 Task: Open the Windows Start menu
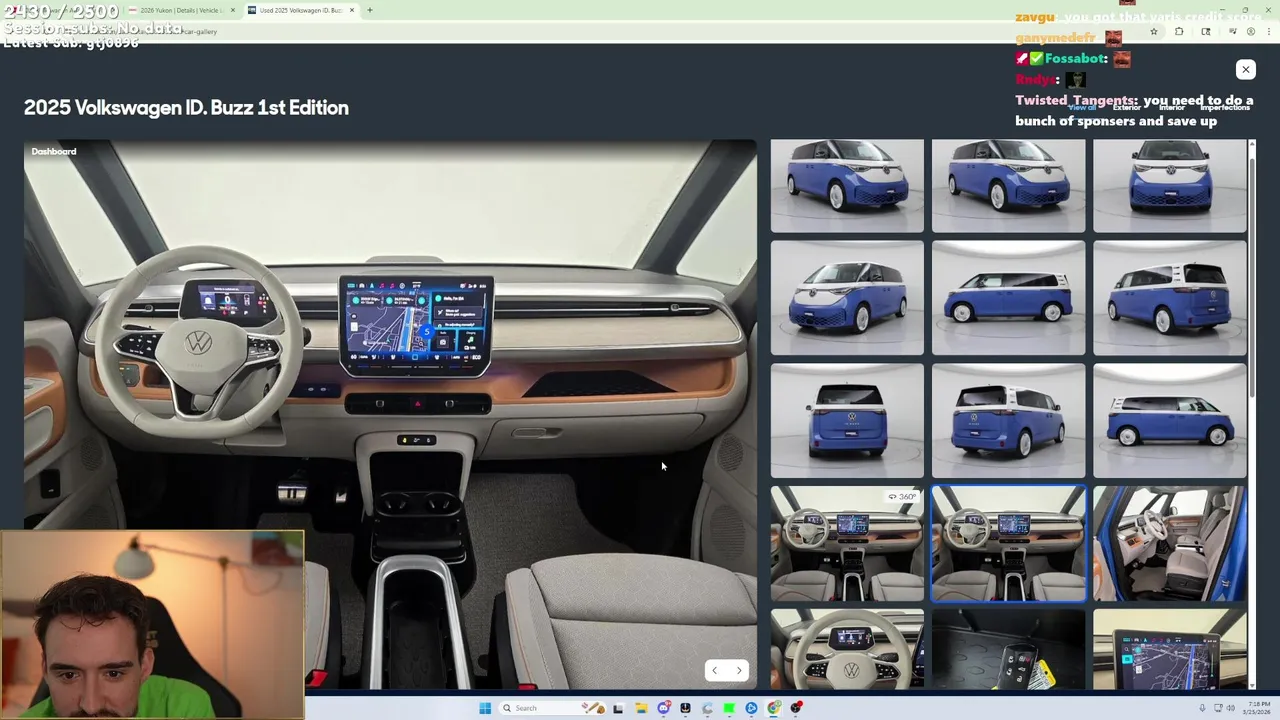(485, 708)
